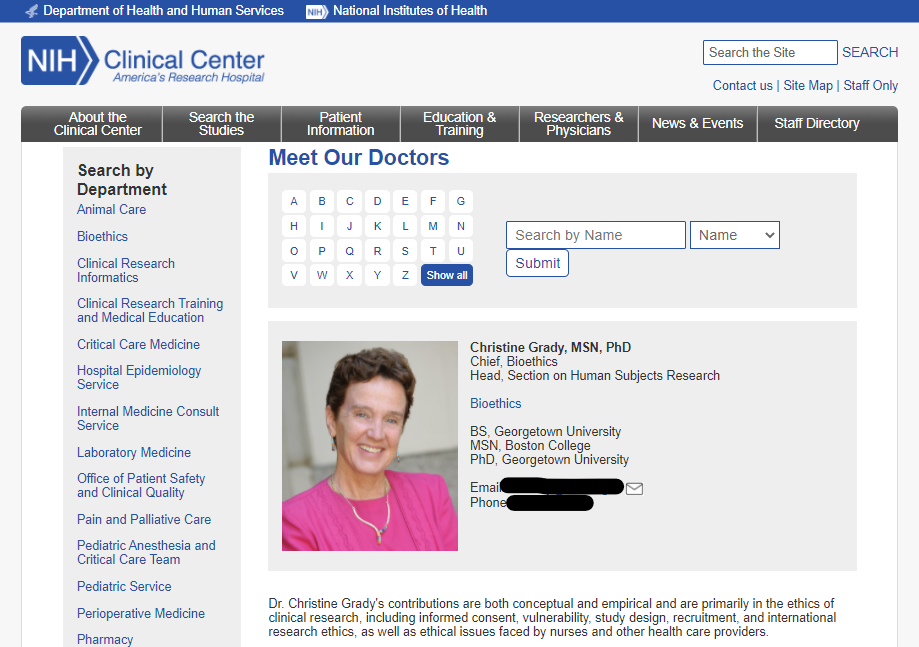Filter doctors by letter S
919x647 pixels.
(405, 251)
